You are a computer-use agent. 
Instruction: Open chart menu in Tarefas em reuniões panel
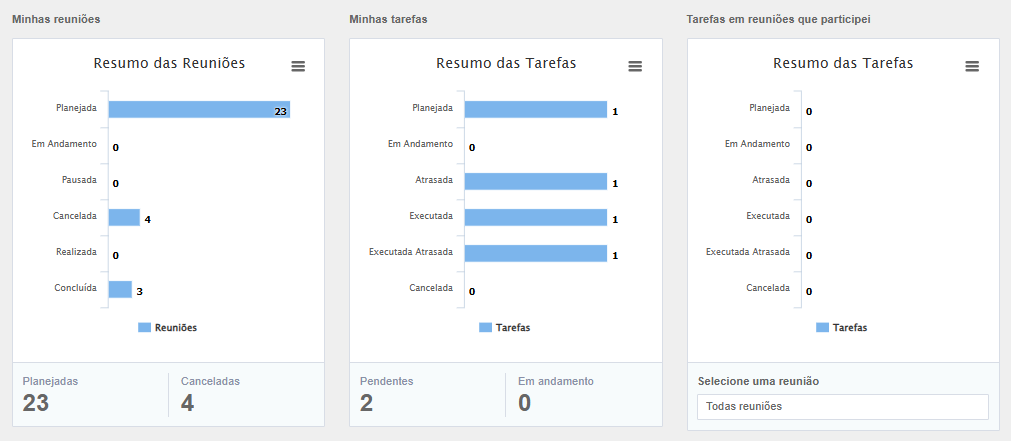[x=972, y=66]
